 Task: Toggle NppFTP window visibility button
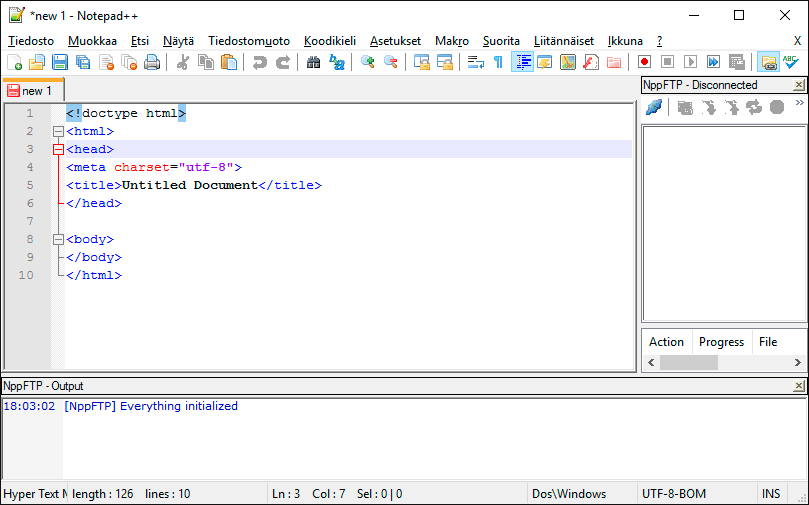click(768, 62)
